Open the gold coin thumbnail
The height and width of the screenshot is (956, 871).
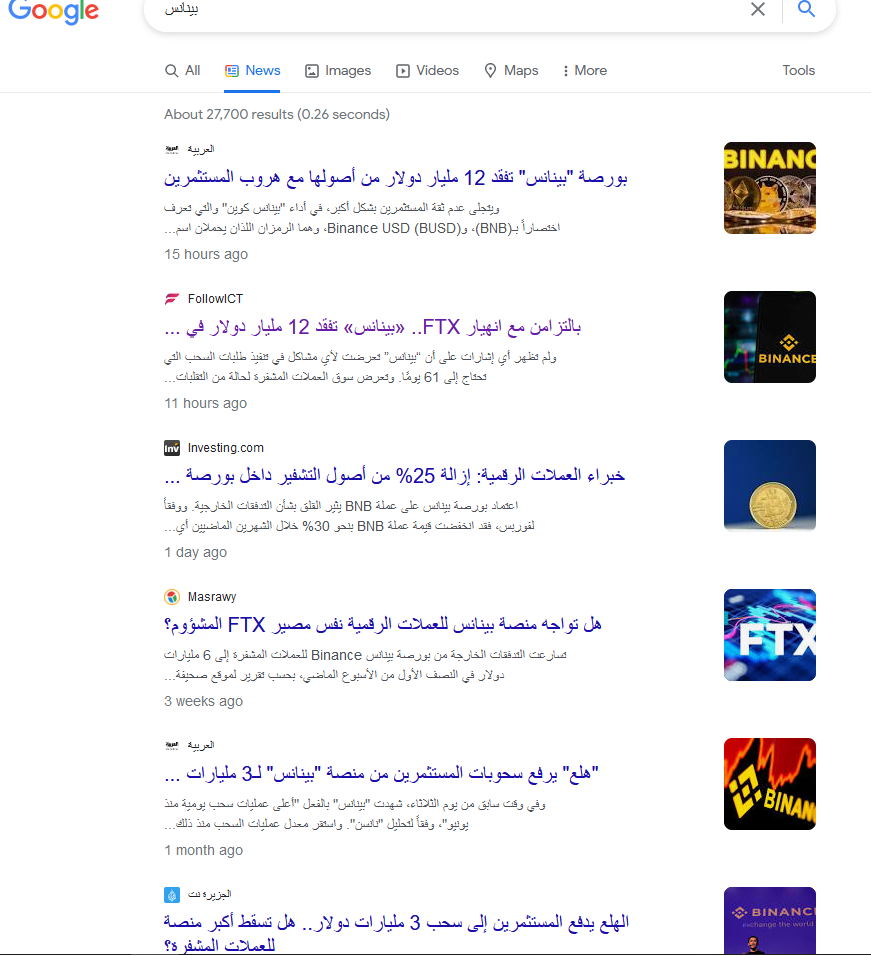tap(770, 486)
